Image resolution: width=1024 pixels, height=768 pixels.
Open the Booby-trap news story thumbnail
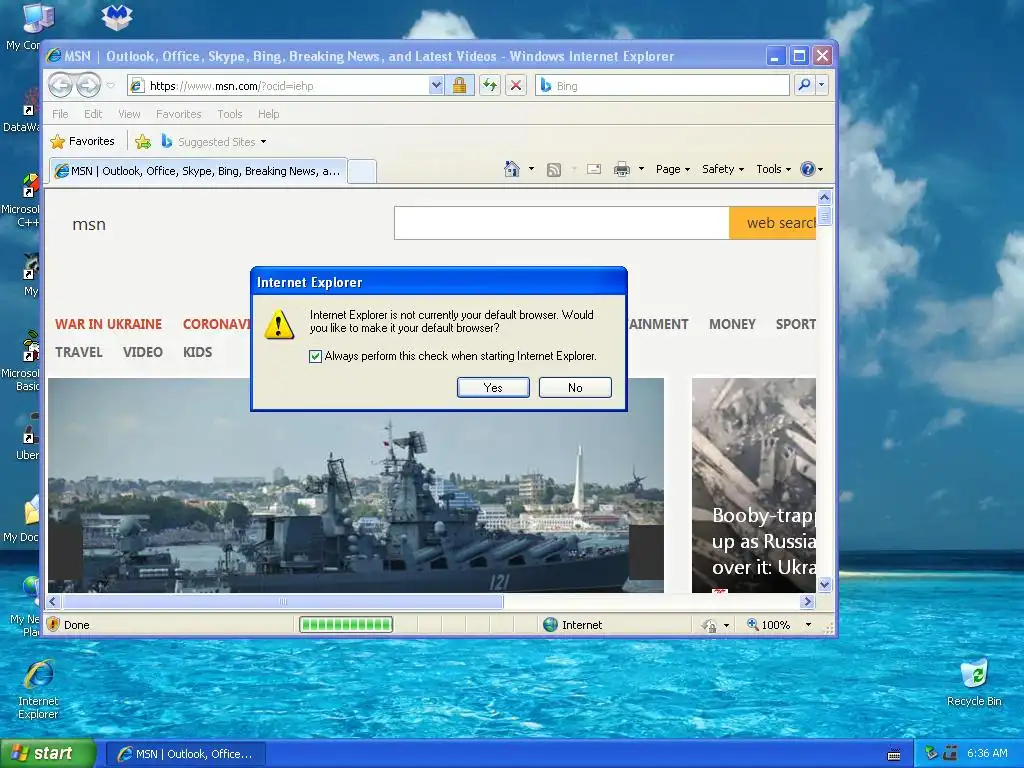[754, 485]
